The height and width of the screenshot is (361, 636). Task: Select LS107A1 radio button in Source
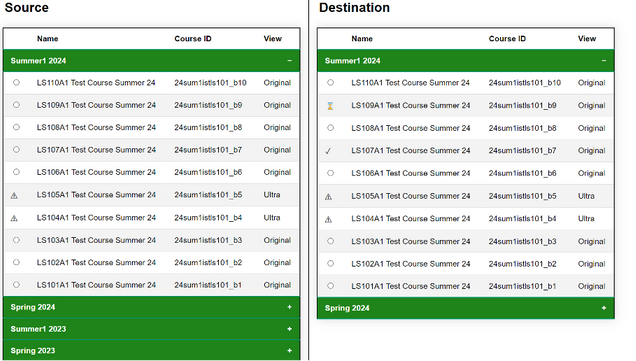pos(16,149)
